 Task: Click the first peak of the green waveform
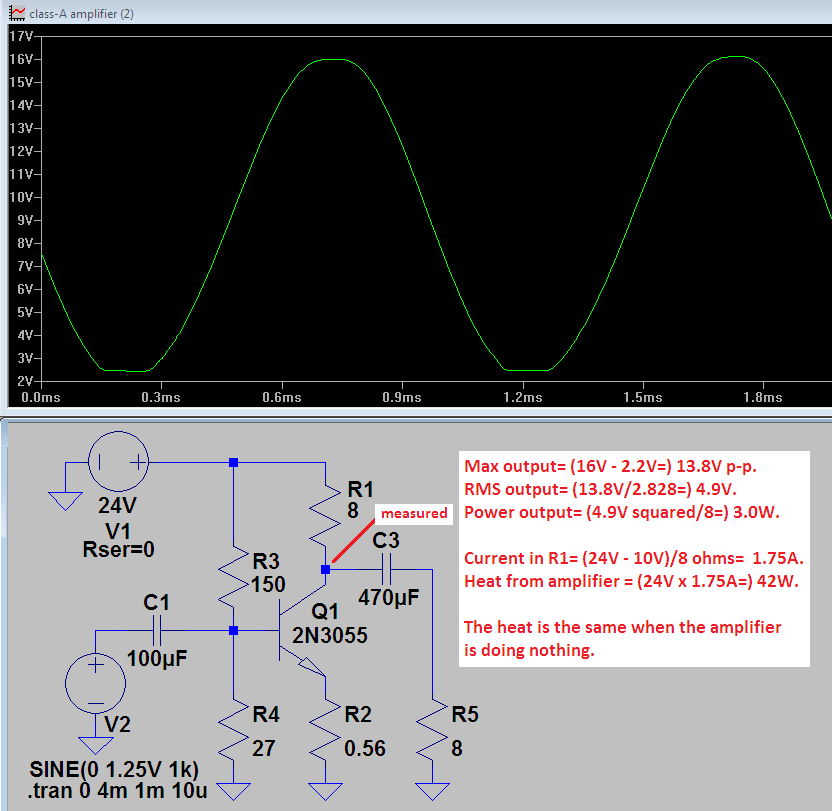tap(333, 59)
